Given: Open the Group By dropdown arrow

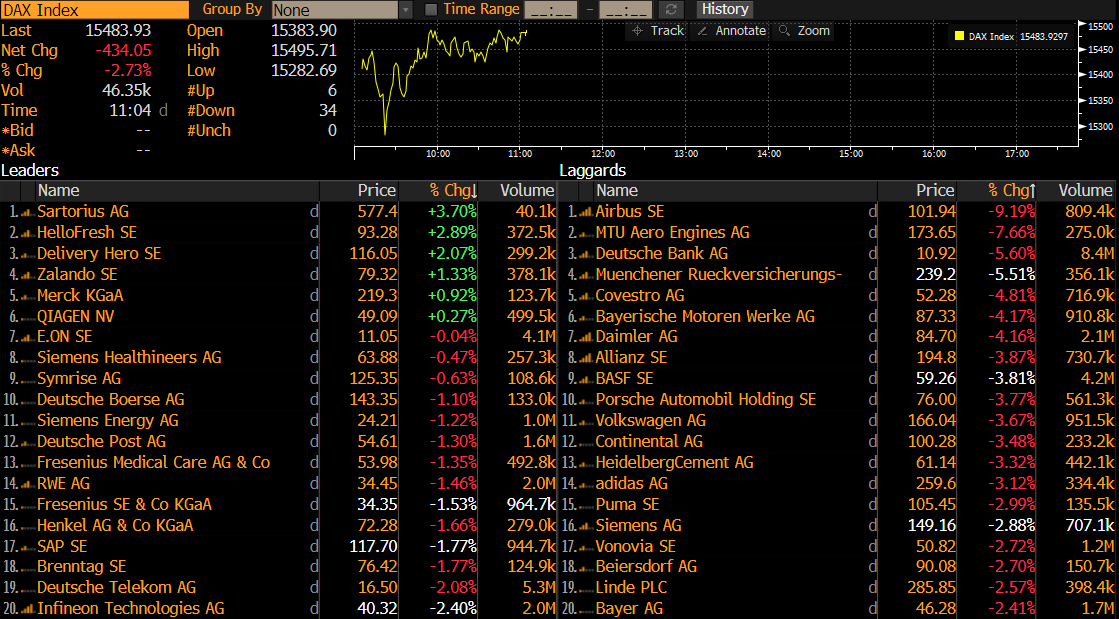Looking at the screenshot, I should [406, 10].
